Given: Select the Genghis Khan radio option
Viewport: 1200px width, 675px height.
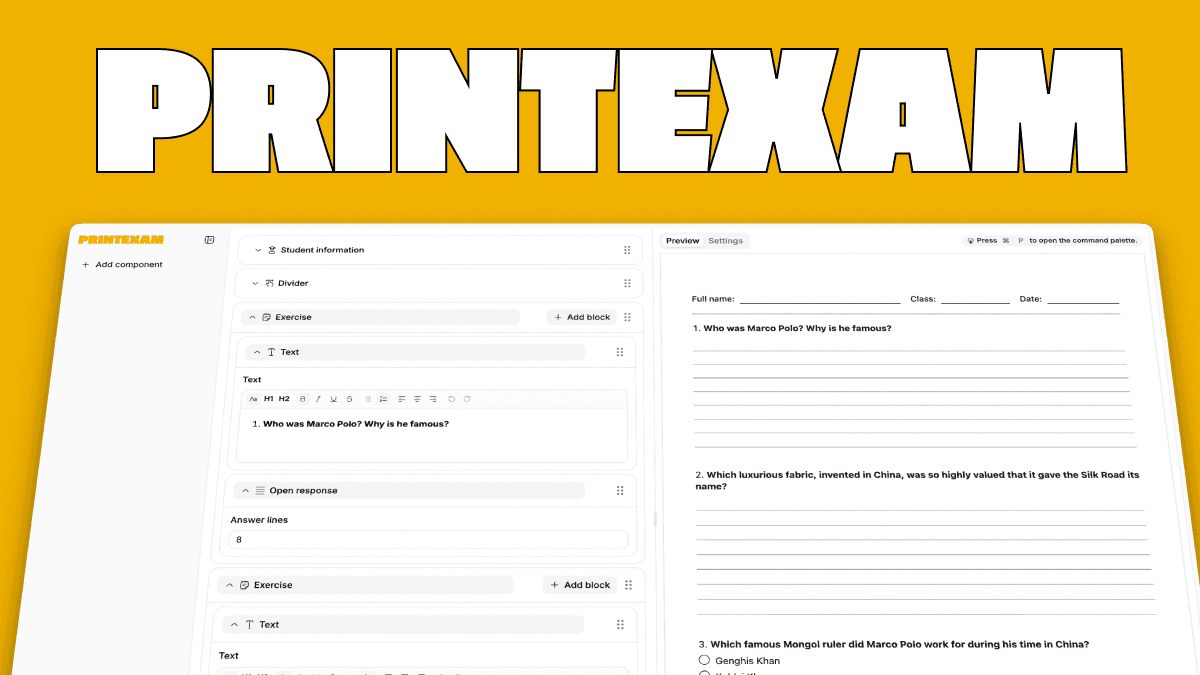Looking at the screenshot, I should [704, 661].
